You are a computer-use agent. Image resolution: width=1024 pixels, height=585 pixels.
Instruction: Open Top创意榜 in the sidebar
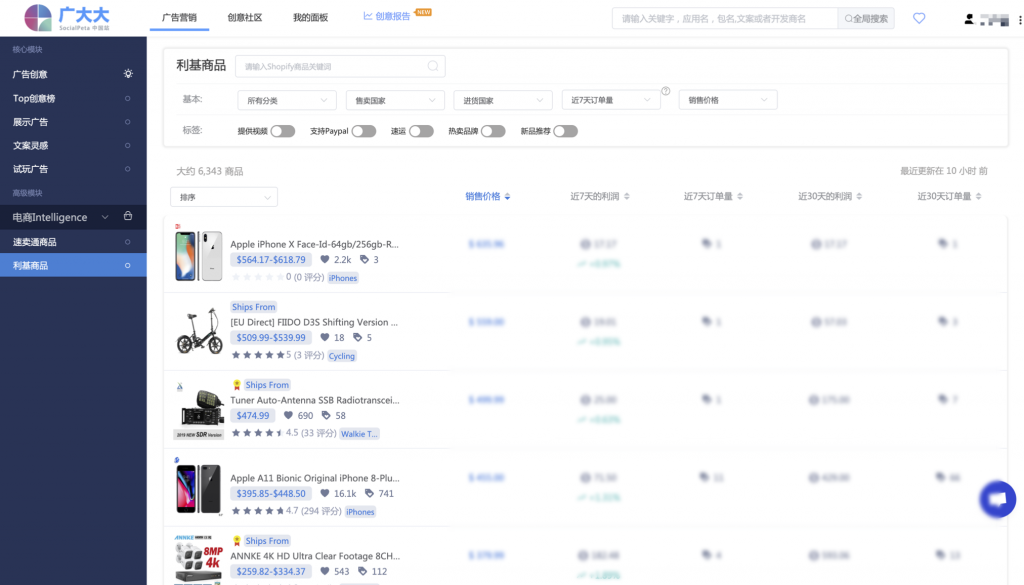(x=73, y=98)
